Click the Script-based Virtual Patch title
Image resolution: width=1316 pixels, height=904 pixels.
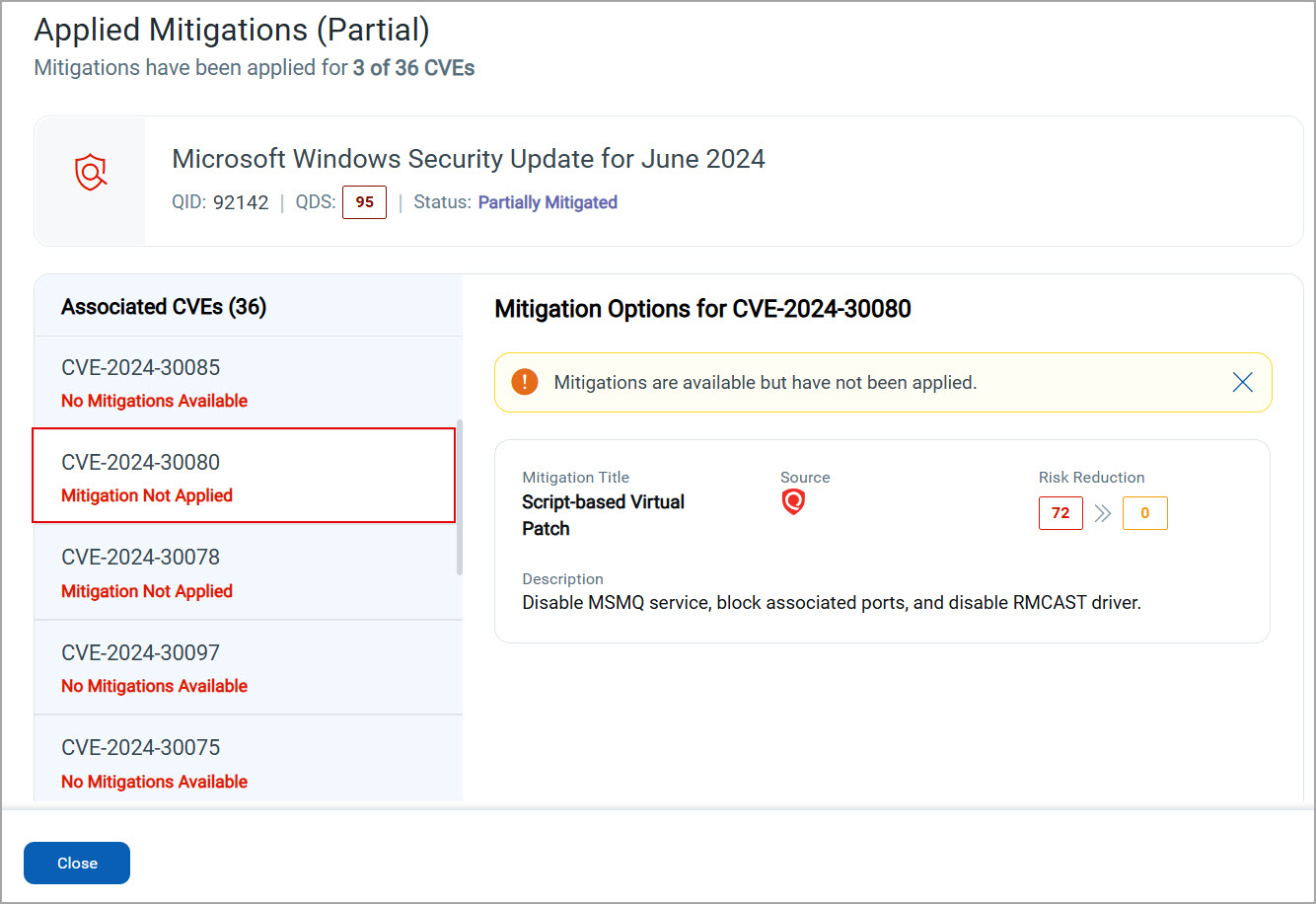pos(603,515)
